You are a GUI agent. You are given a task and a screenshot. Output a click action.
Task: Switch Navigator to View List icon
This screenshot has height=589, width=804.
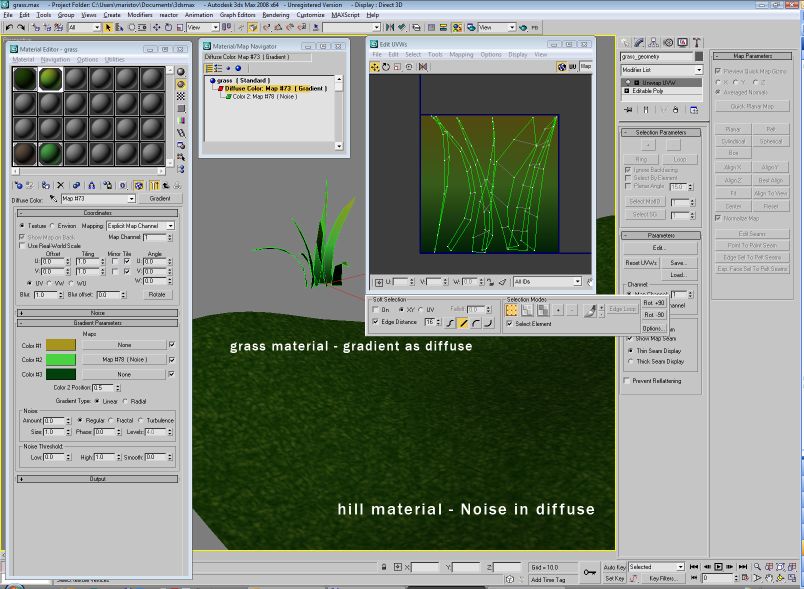pos(209,68)
